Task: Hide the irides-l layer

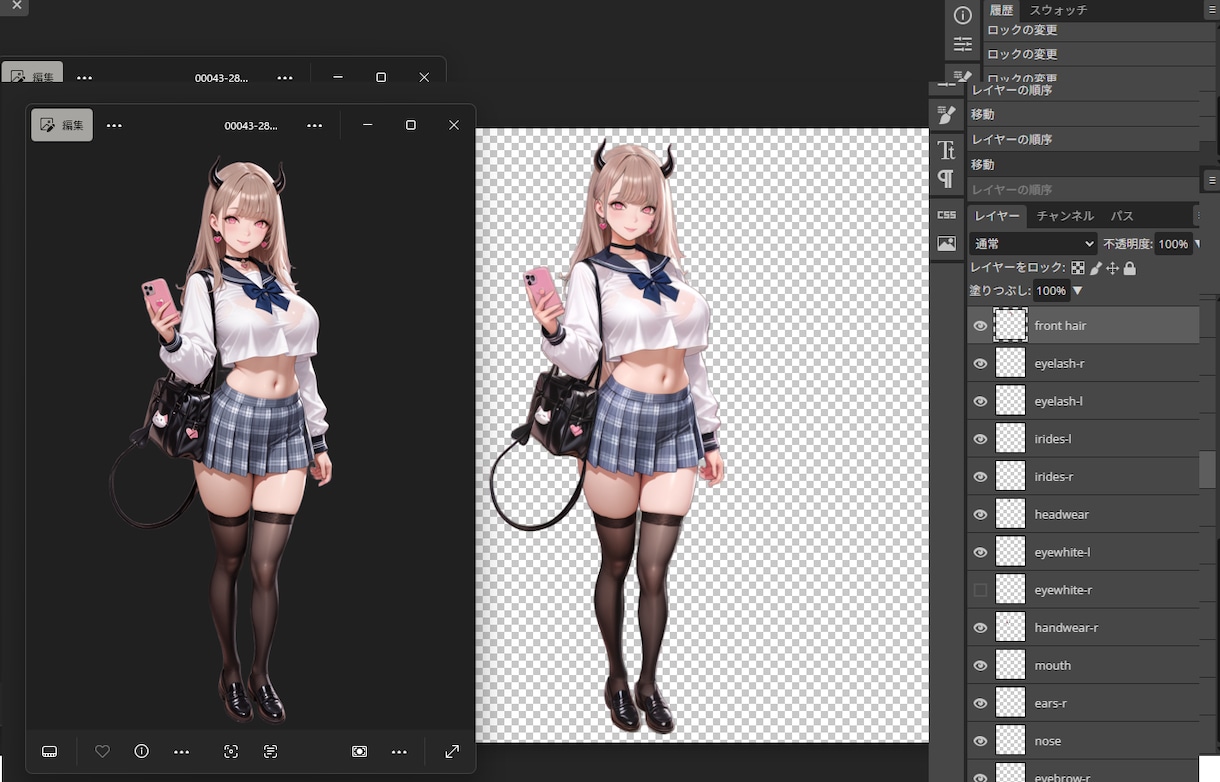Action: 980,439
